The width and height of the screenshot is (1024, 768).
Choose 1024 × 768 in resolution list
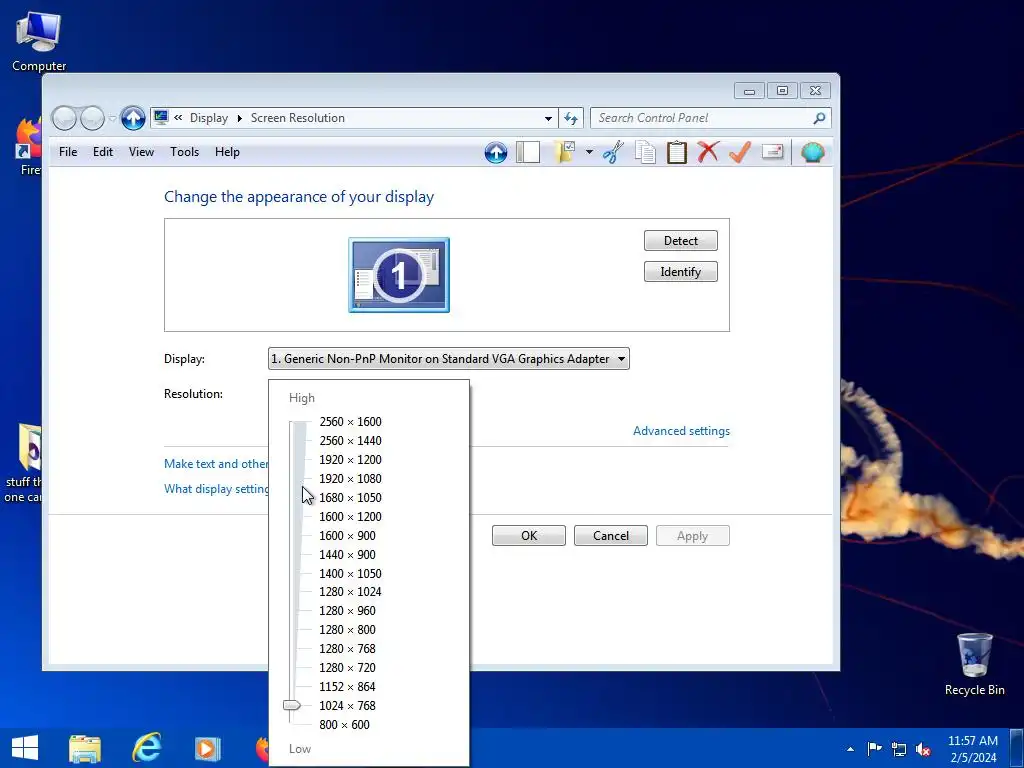(347, 705)
